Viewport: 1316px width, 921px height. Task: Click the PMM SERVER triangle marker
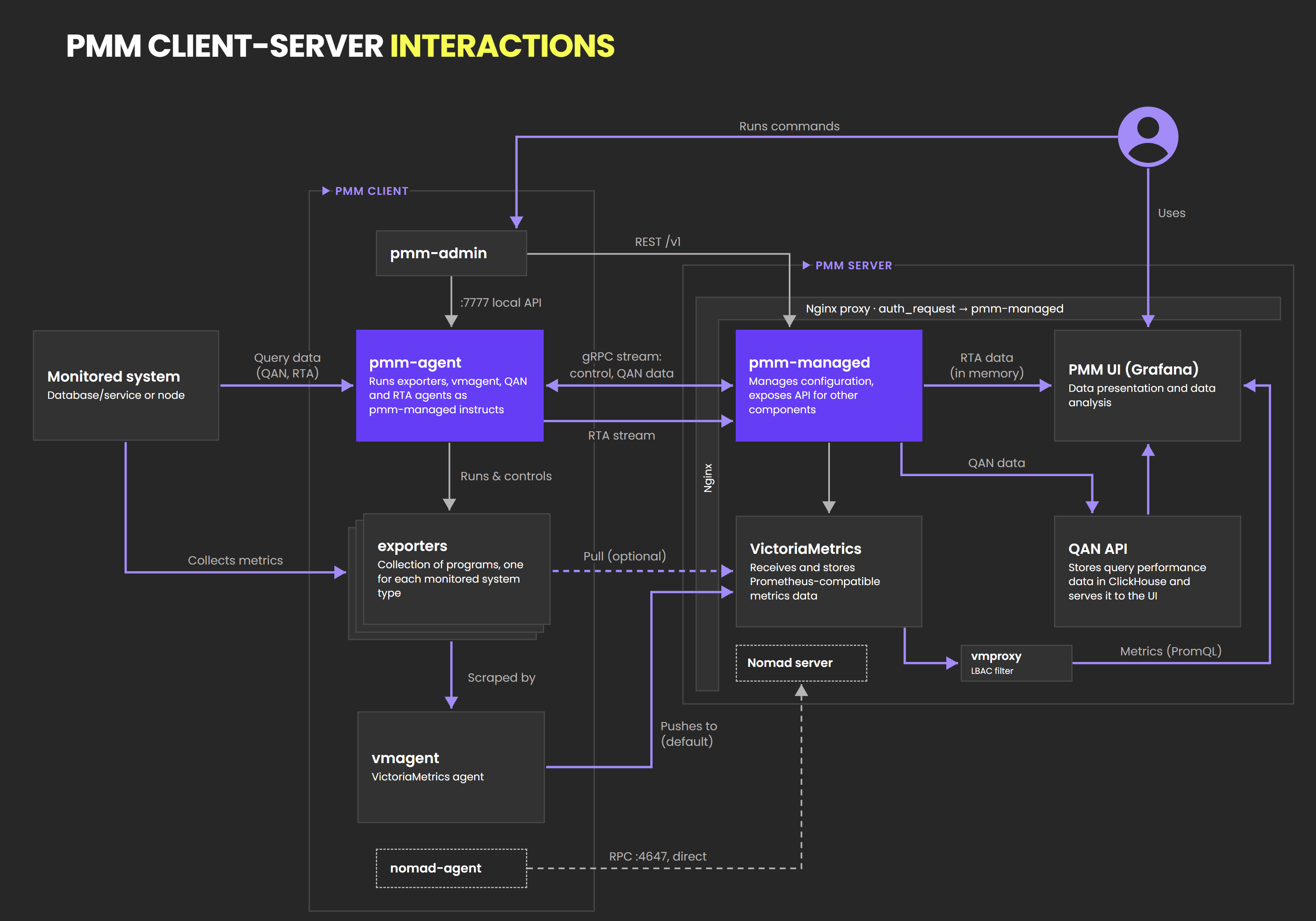pyautogui.click(x=806, y=265)
